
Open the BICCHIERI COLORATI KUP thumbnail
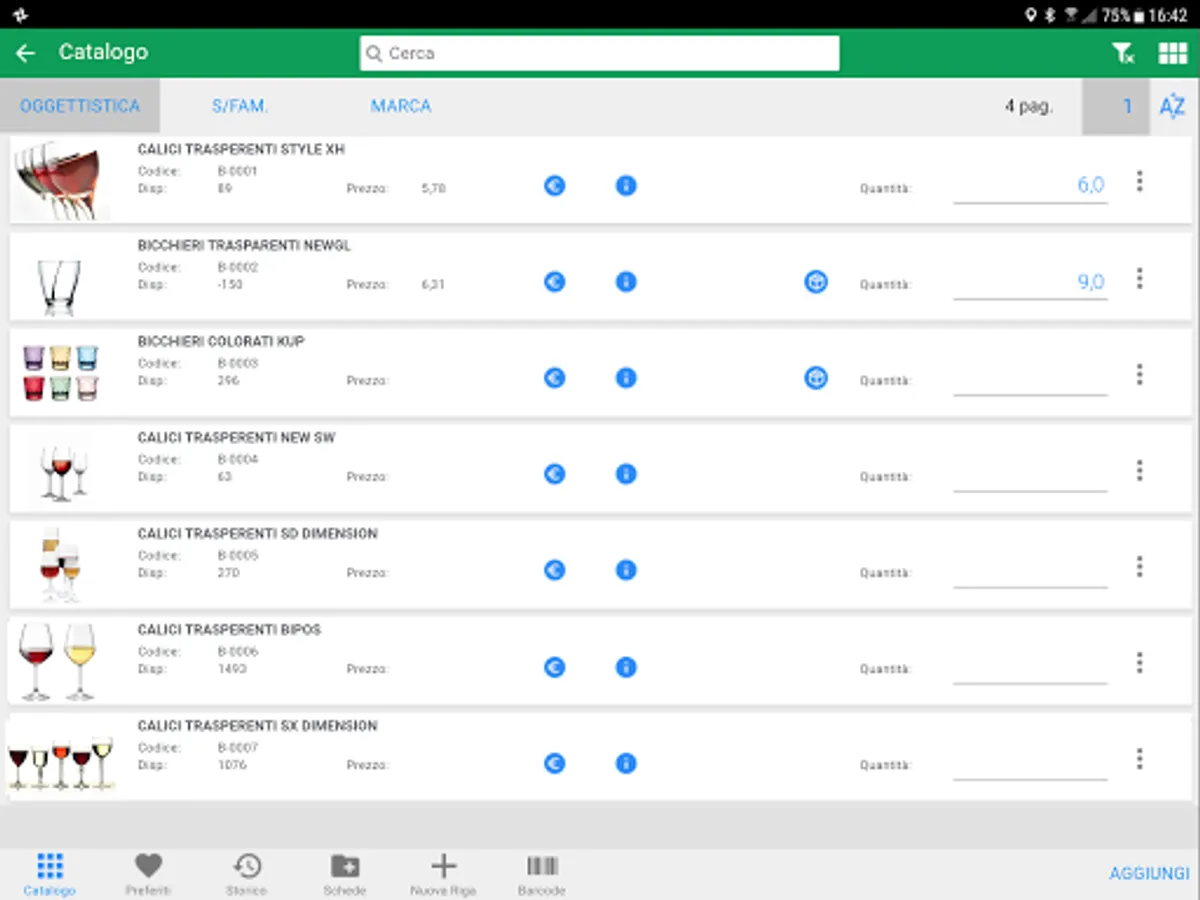62,373
